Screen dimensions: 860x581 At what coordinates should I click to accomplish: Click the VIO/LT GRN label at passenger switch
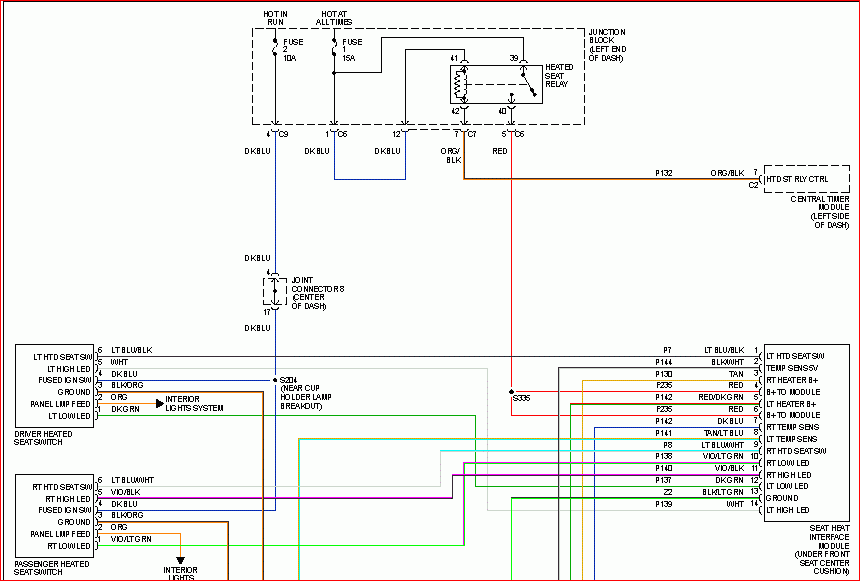click(131, 539)
